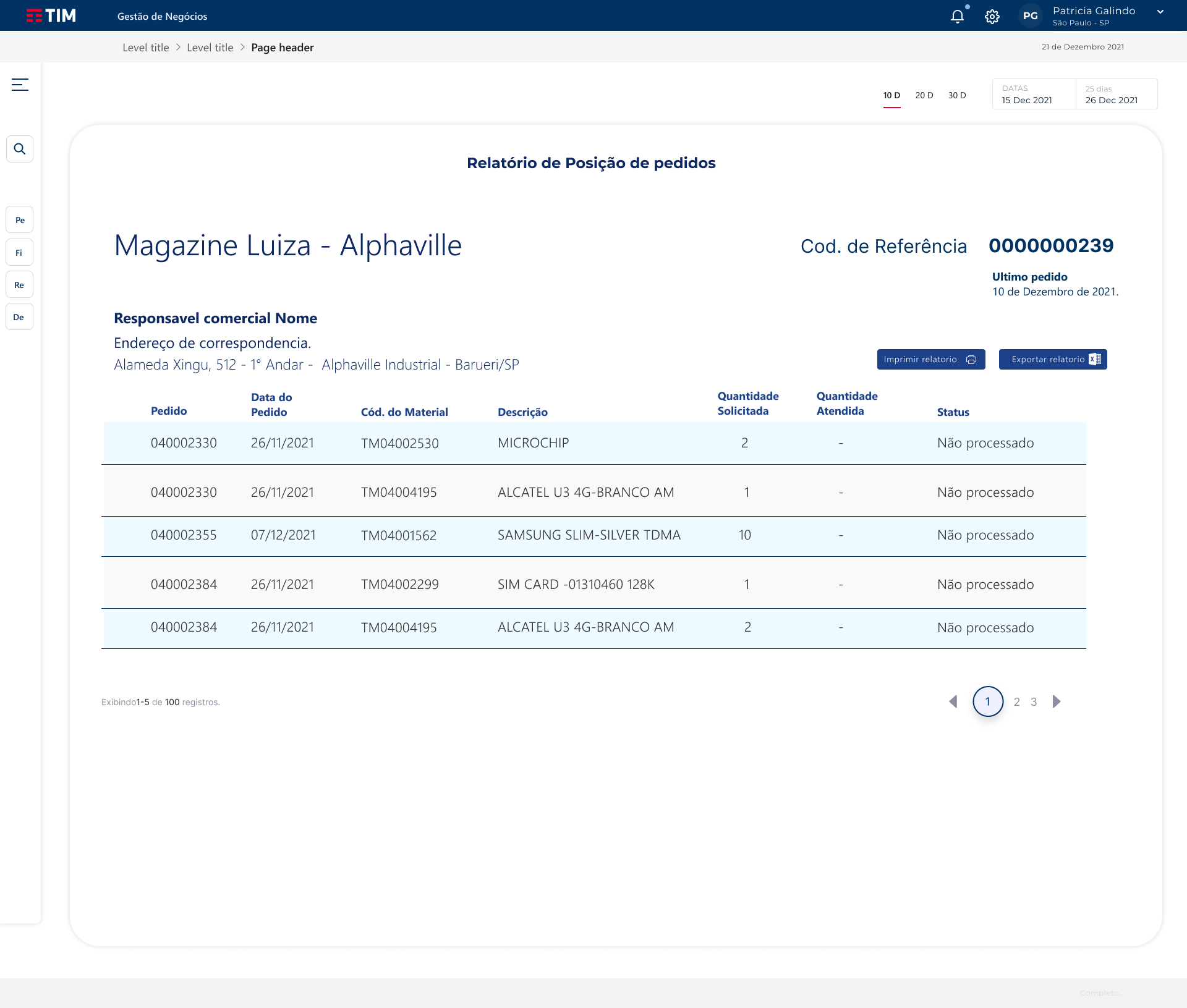Open the Fi sidebar item
The image size is (1187, 1008).
pos(20,253)
